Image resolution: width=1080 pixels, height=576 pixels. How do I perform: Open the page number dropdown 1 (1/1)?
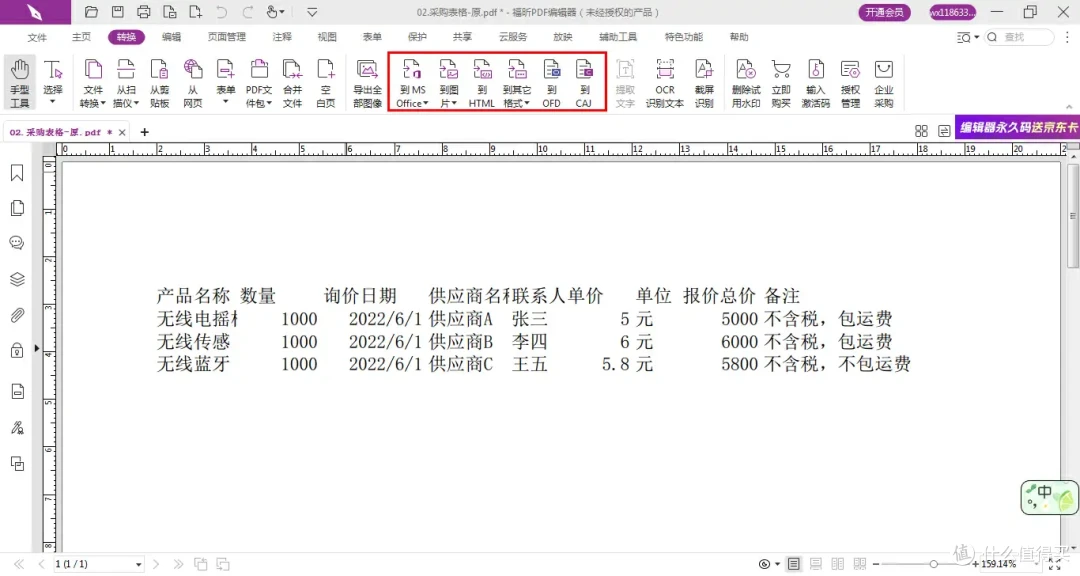coord(138,564)
